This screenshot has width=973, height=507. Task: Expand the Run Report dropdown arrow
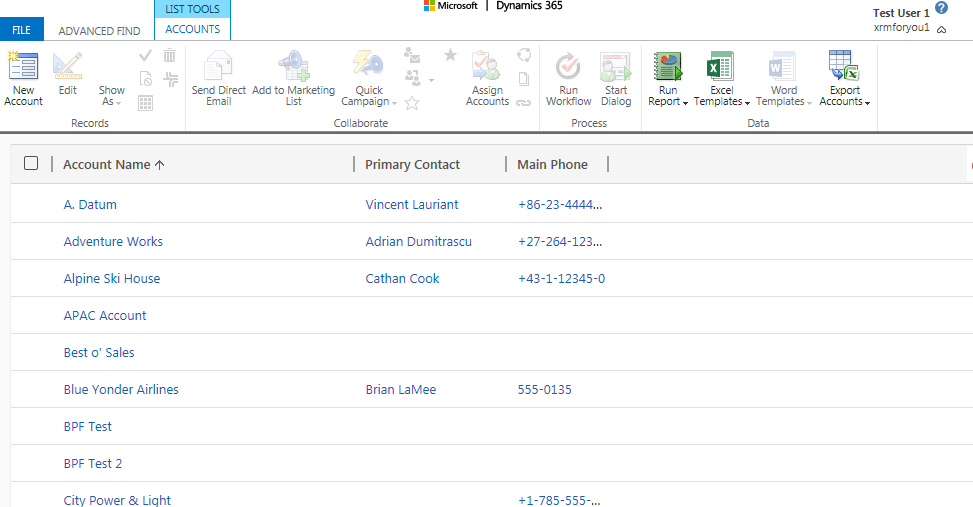[685, 103]
